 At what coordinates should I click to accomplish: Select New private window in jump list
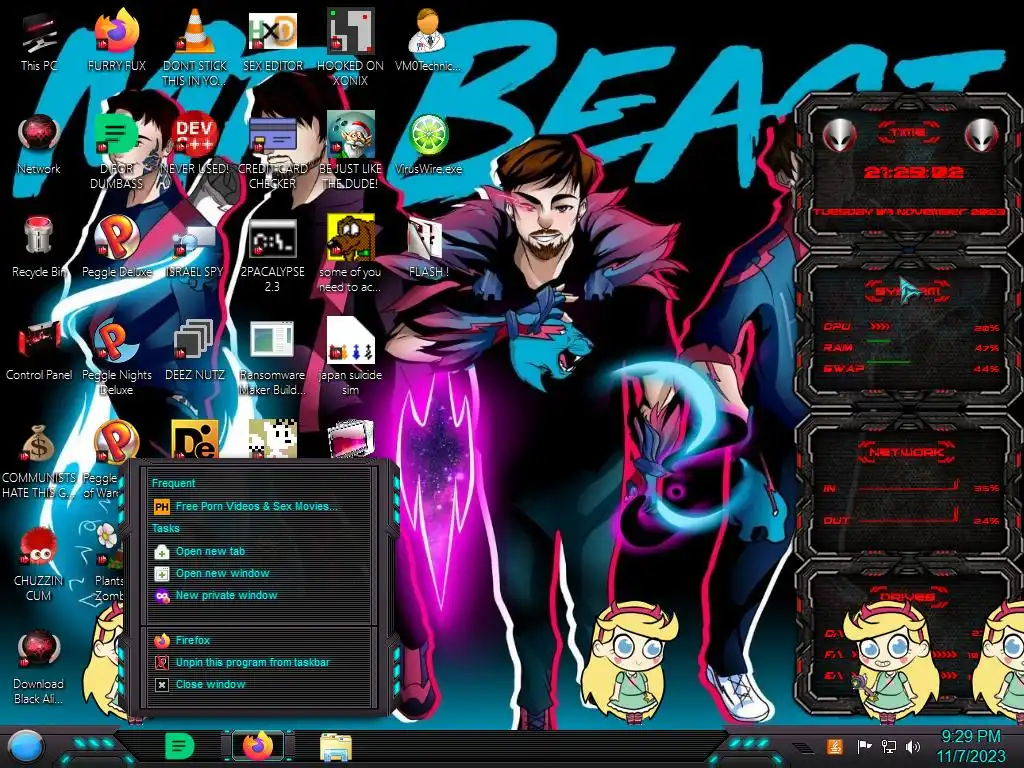(x=216, y=596)
